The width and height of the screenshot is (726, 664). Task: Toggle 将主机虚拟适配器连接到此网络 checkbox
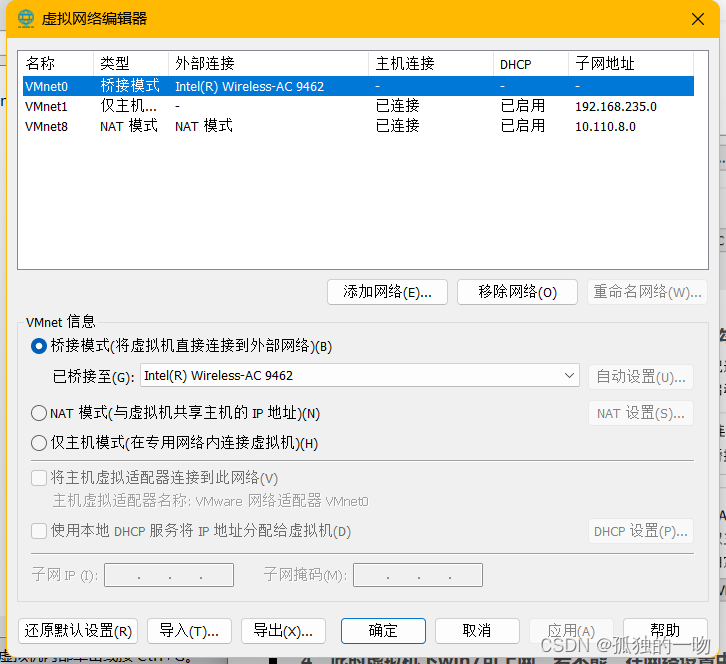(39, 477)
